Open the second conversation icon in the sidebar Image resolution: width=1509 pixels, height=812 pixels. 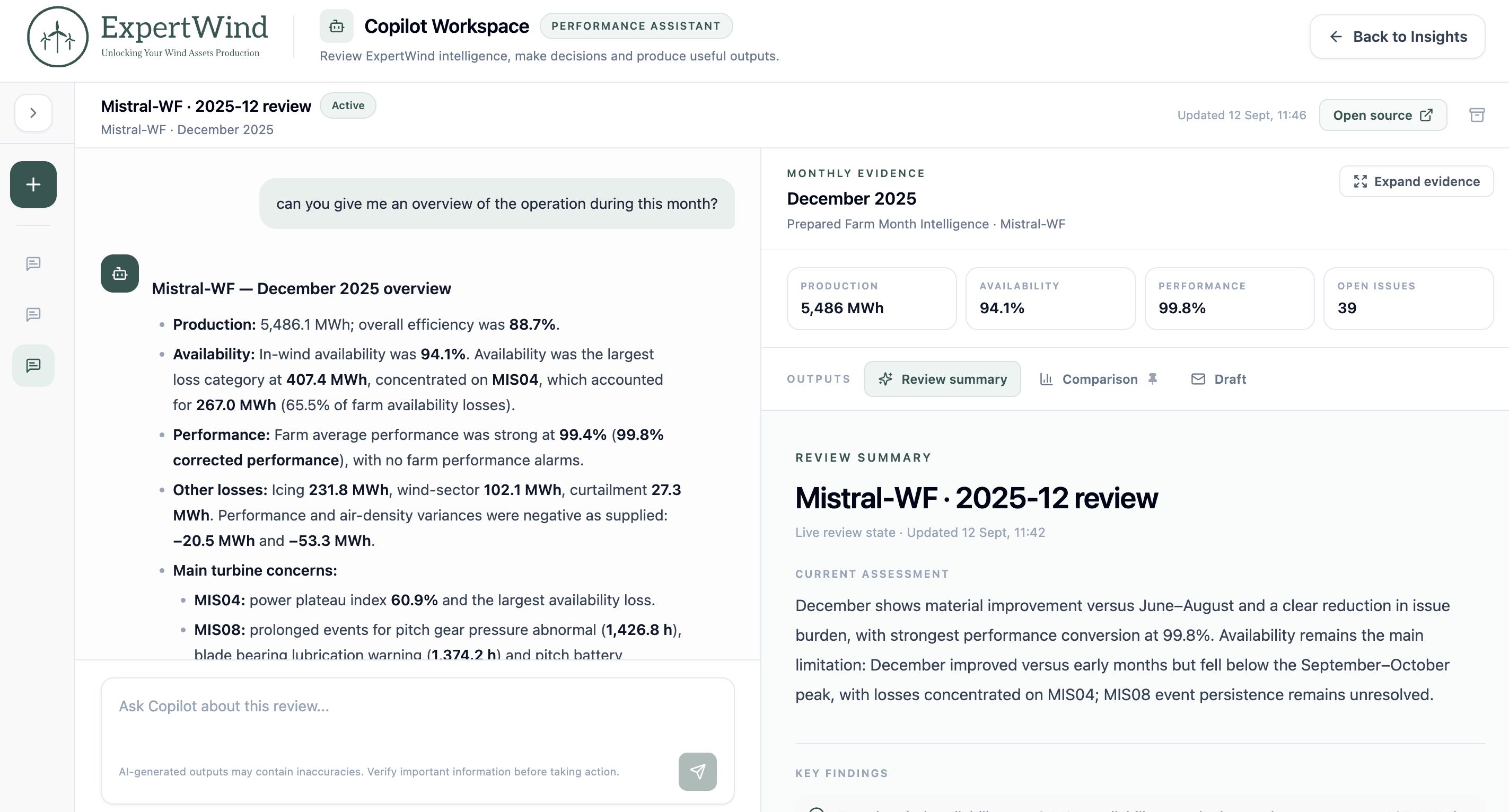tap(33, 314)
